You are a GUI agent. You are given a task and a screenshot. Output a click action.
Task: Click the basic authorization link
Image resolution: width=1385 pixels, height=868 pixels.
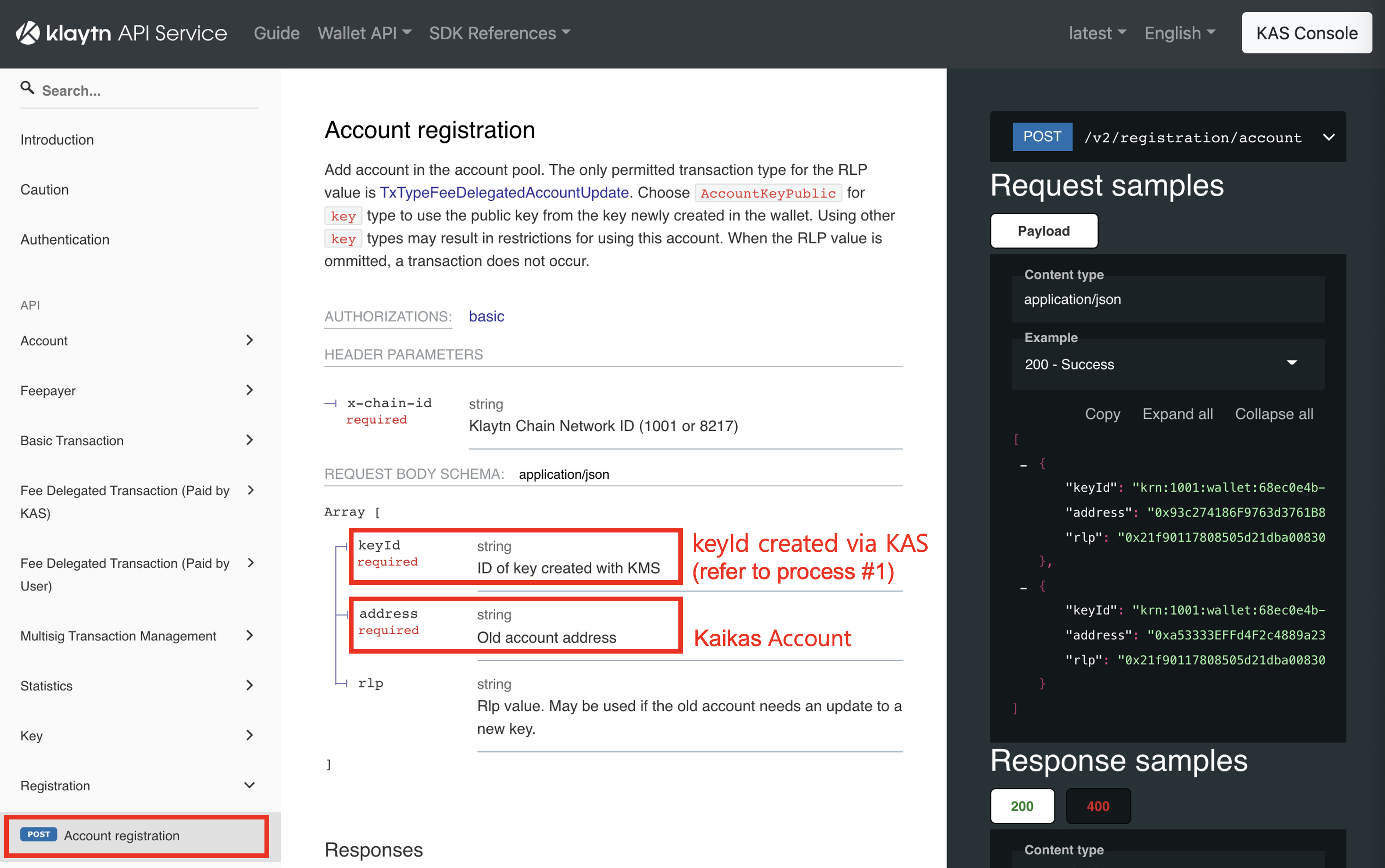click(486, 316)
